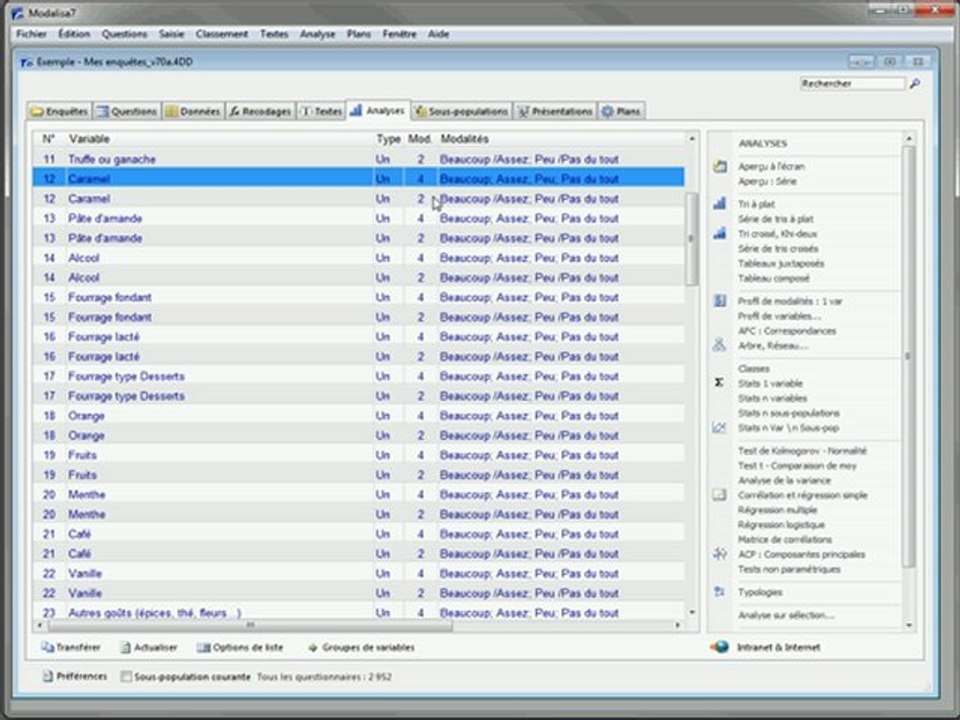Open Préférences
This screenshot has width=960, height=720.
tap(74, 677)
